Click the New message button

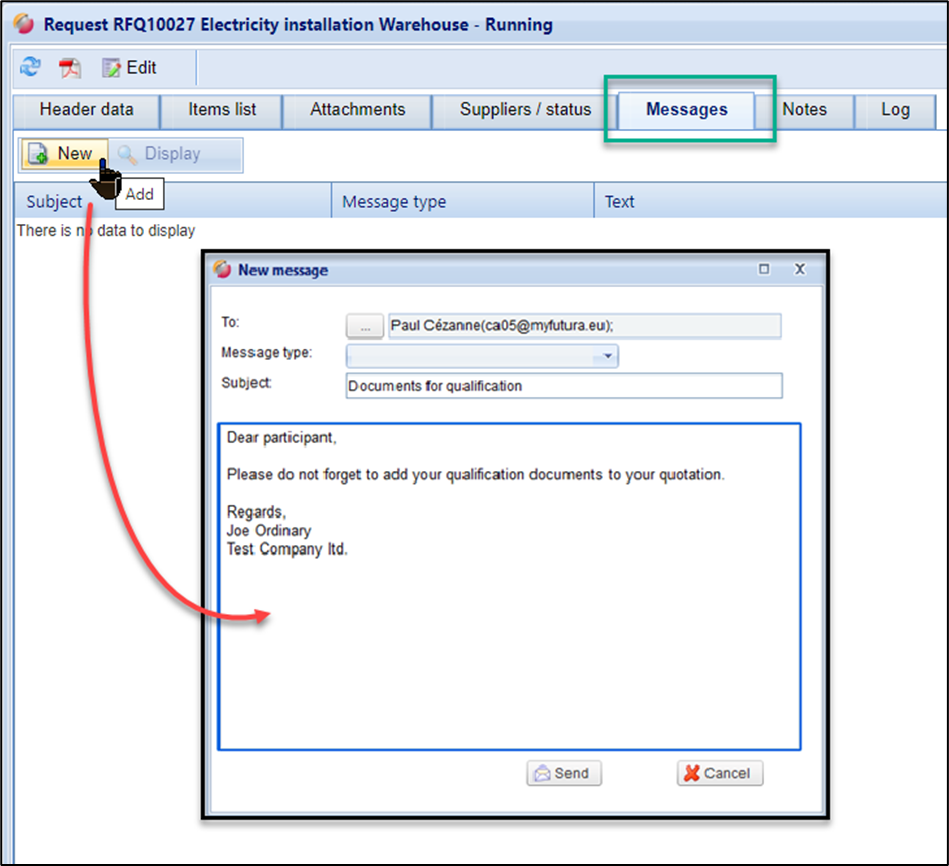tap(62, 154)
